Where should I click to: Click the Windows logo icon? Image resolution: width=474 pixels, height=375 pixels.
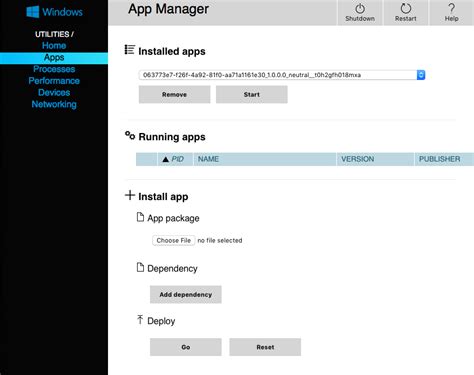(x=33, y=12)
